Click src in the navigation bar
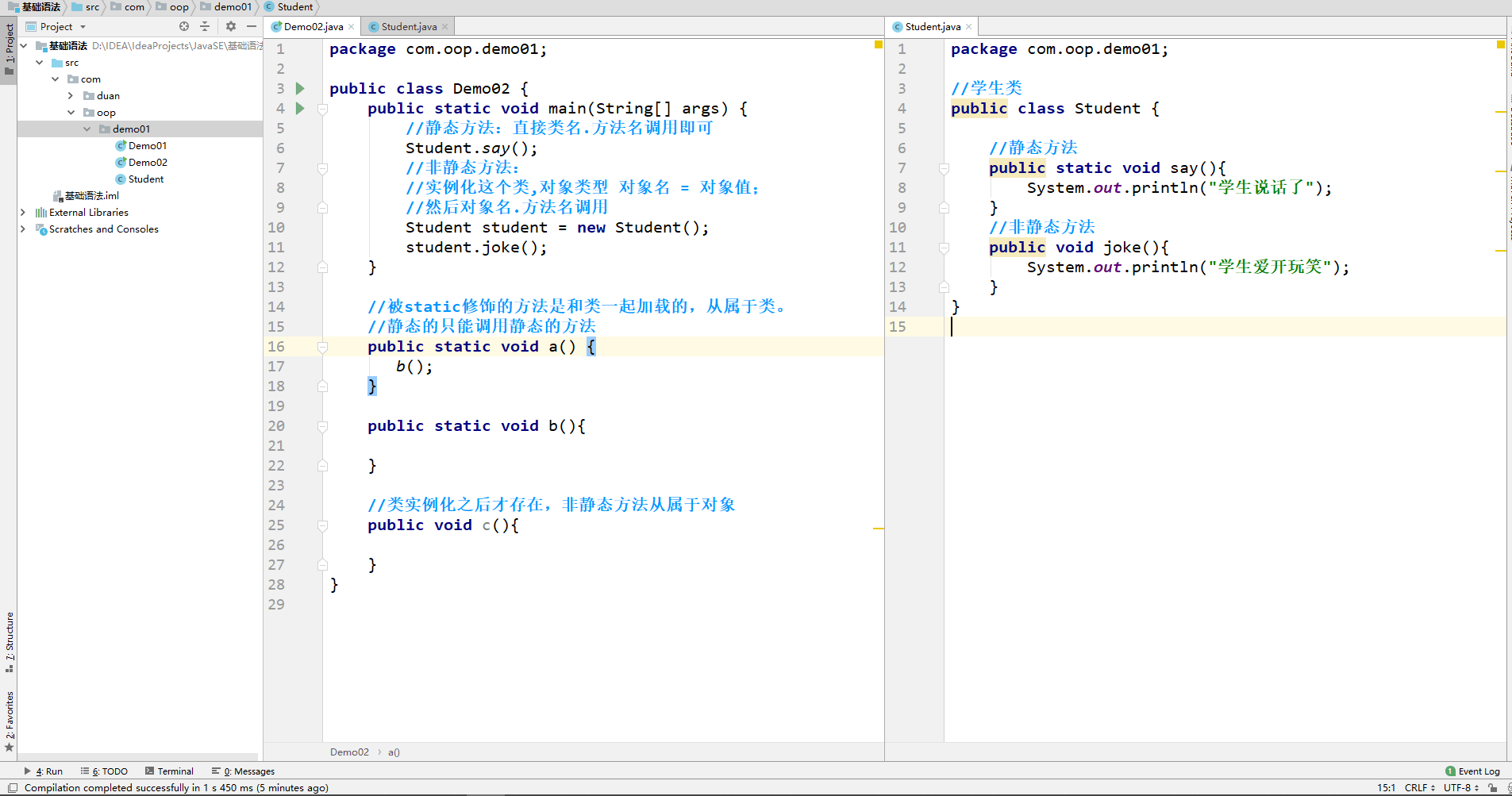1512x796 pixels. (x=87, y=7)
